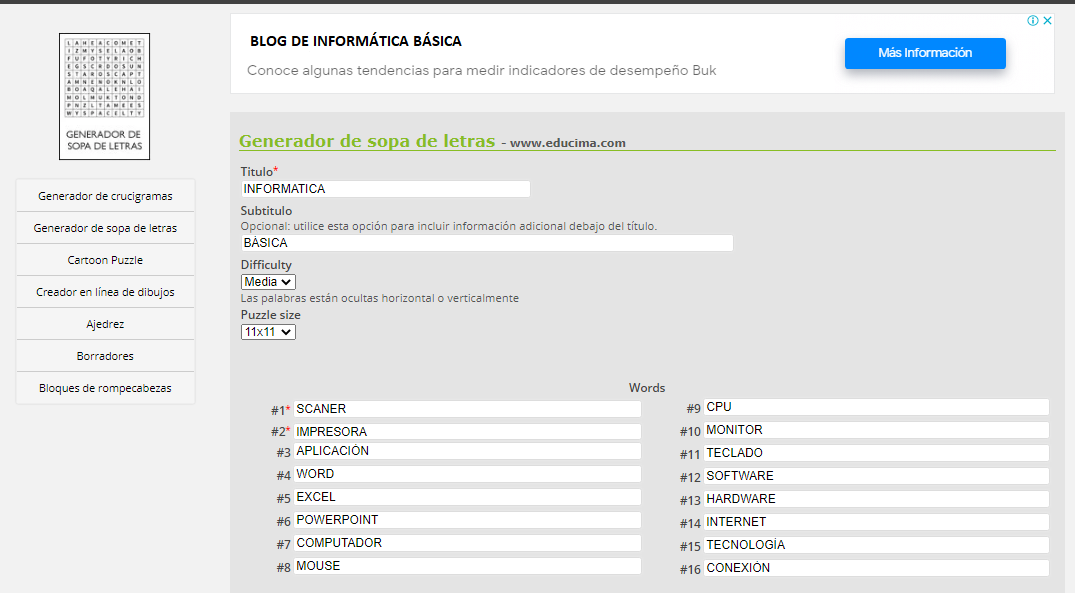Focus the Subtitulo field containing BÁSICA
The image size is (1075, 593).
(486, 242)
